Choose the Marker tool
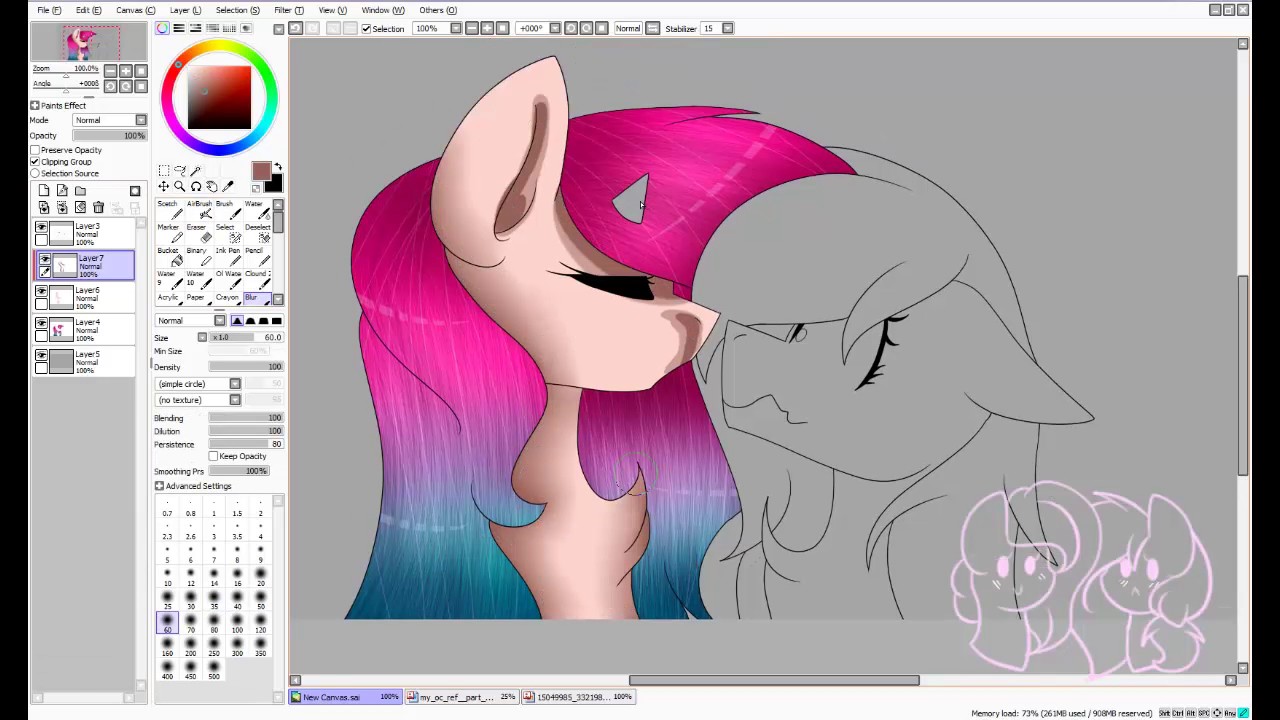The width and height of the screenshot is (1280, 720). [x=170, y=233]
